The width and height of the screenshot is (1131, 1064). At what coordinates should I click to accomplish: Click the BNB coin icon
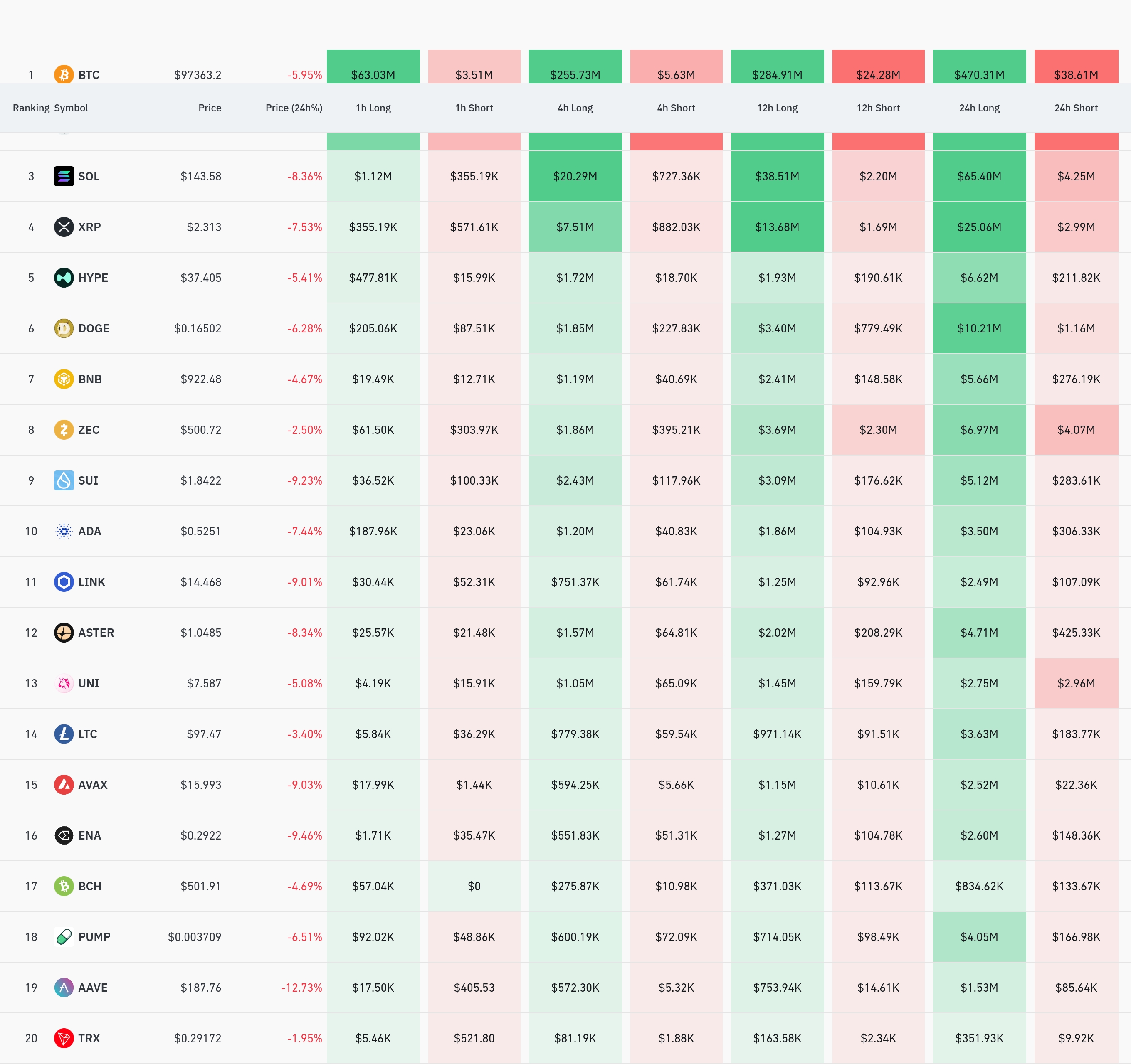64,379
